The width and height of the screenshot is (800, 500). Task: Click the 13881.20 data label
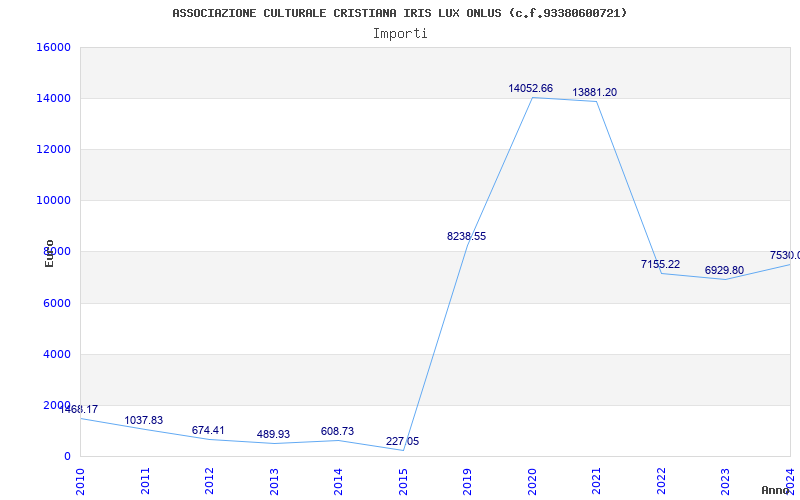pyautogui.click(x=594, y=92)
